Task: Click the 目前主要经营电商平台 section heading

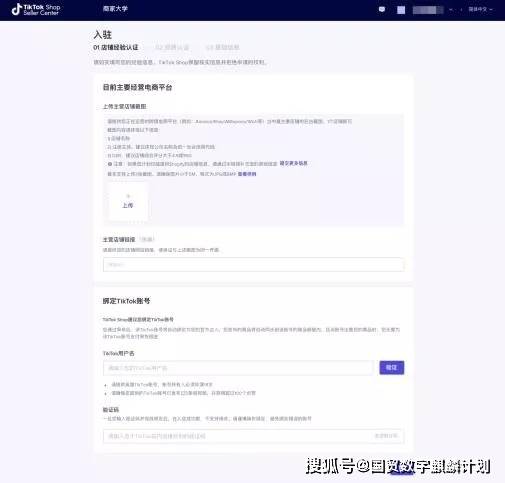Action: click(x=137, y=87)
